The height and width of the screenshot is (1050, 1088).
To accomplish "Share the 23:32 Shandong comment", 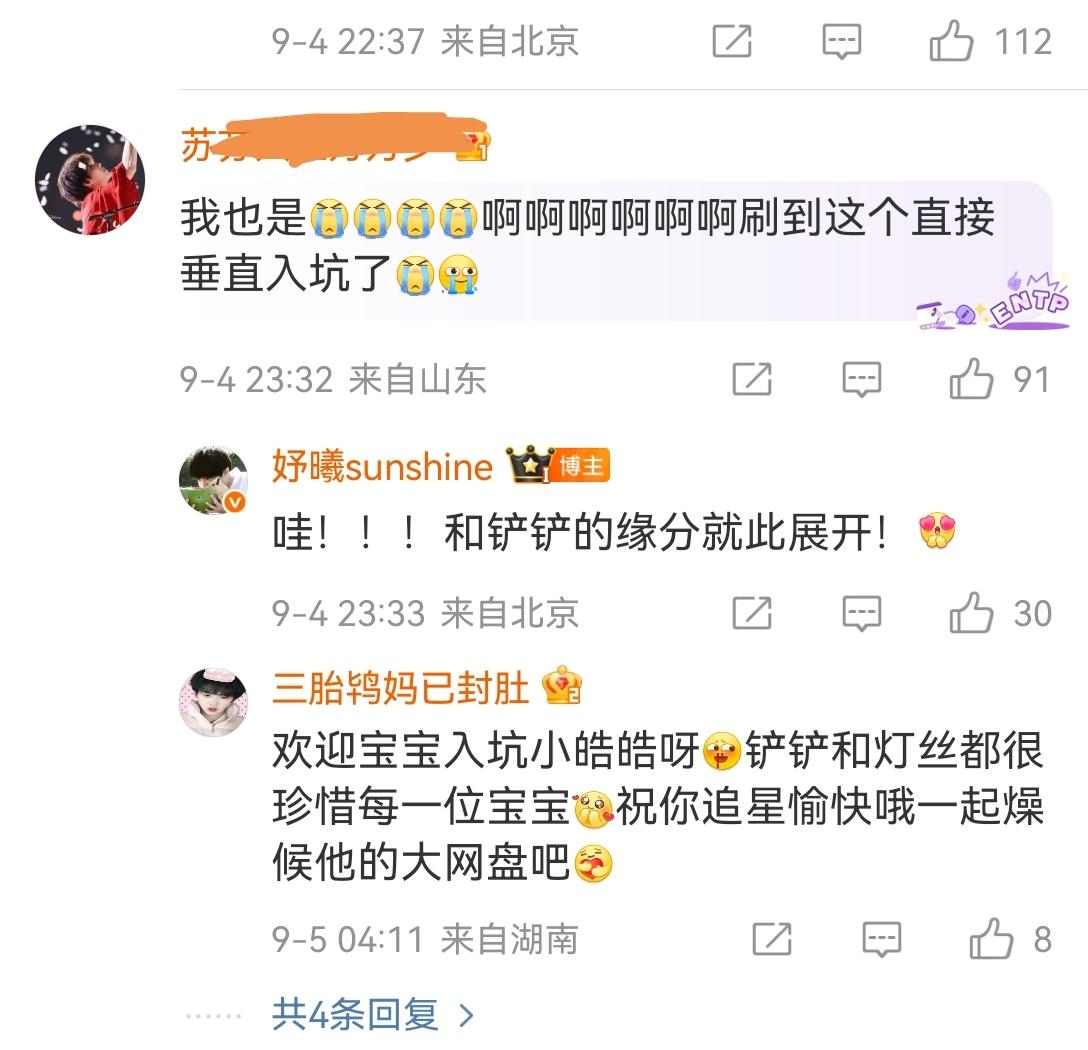I will click(x=752, y=379).
